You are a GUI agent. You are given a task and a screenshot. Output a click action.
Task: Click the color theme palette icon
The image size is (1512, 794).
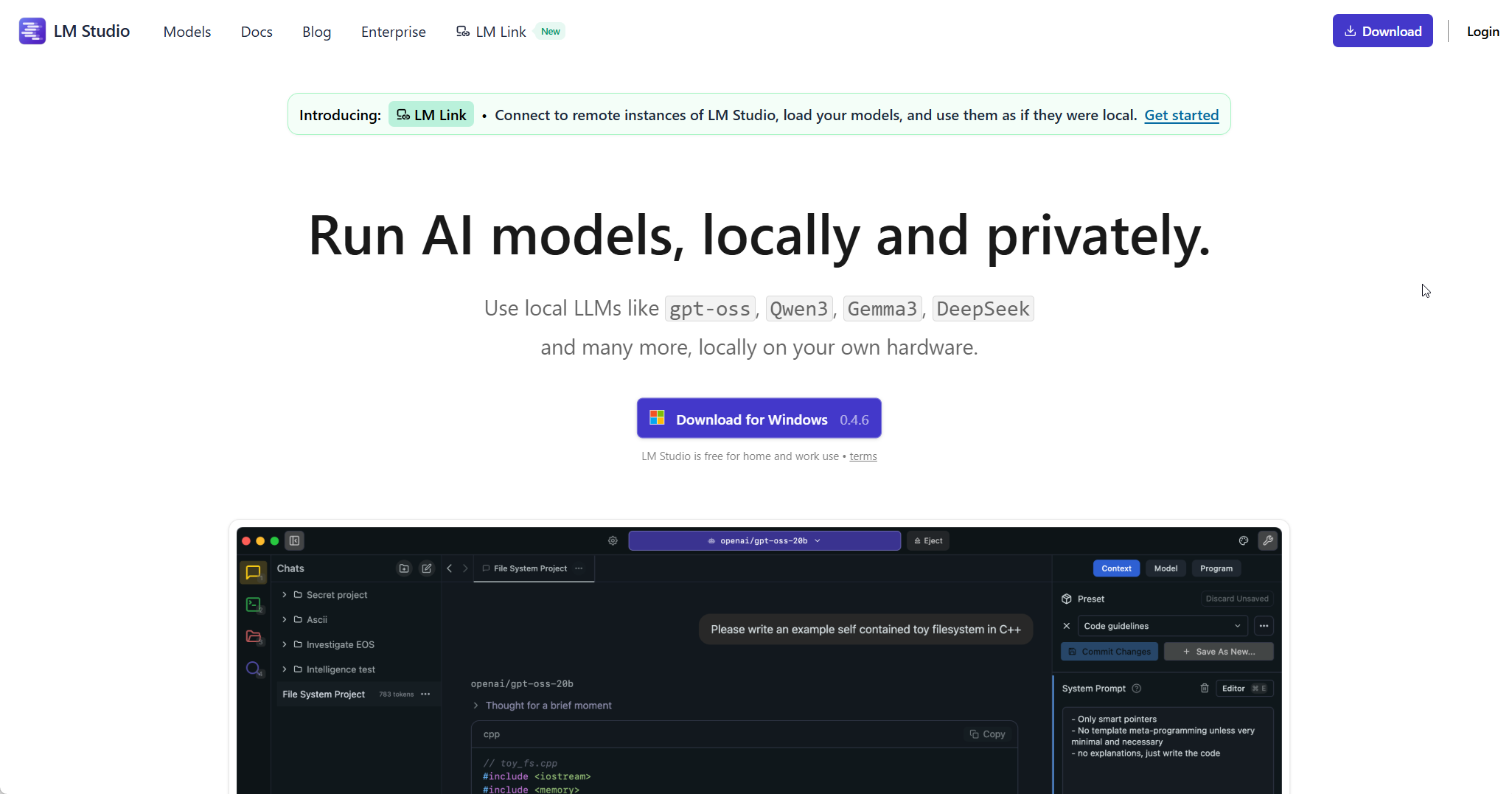point(1244,540)
